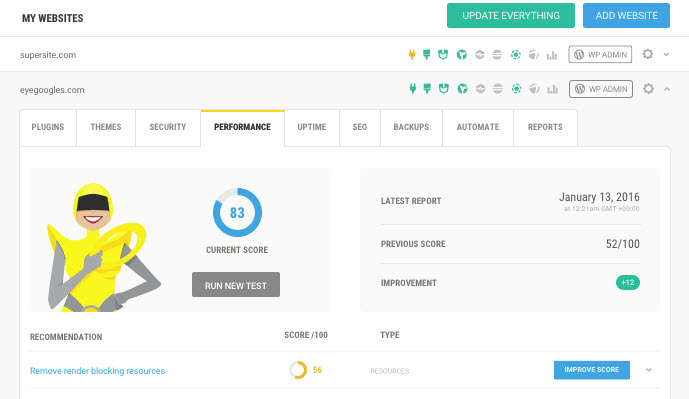Screen dimensions: 689x399
Task: Click the gray automate icon for eyegoogles.com
Action: coord(535,89)
